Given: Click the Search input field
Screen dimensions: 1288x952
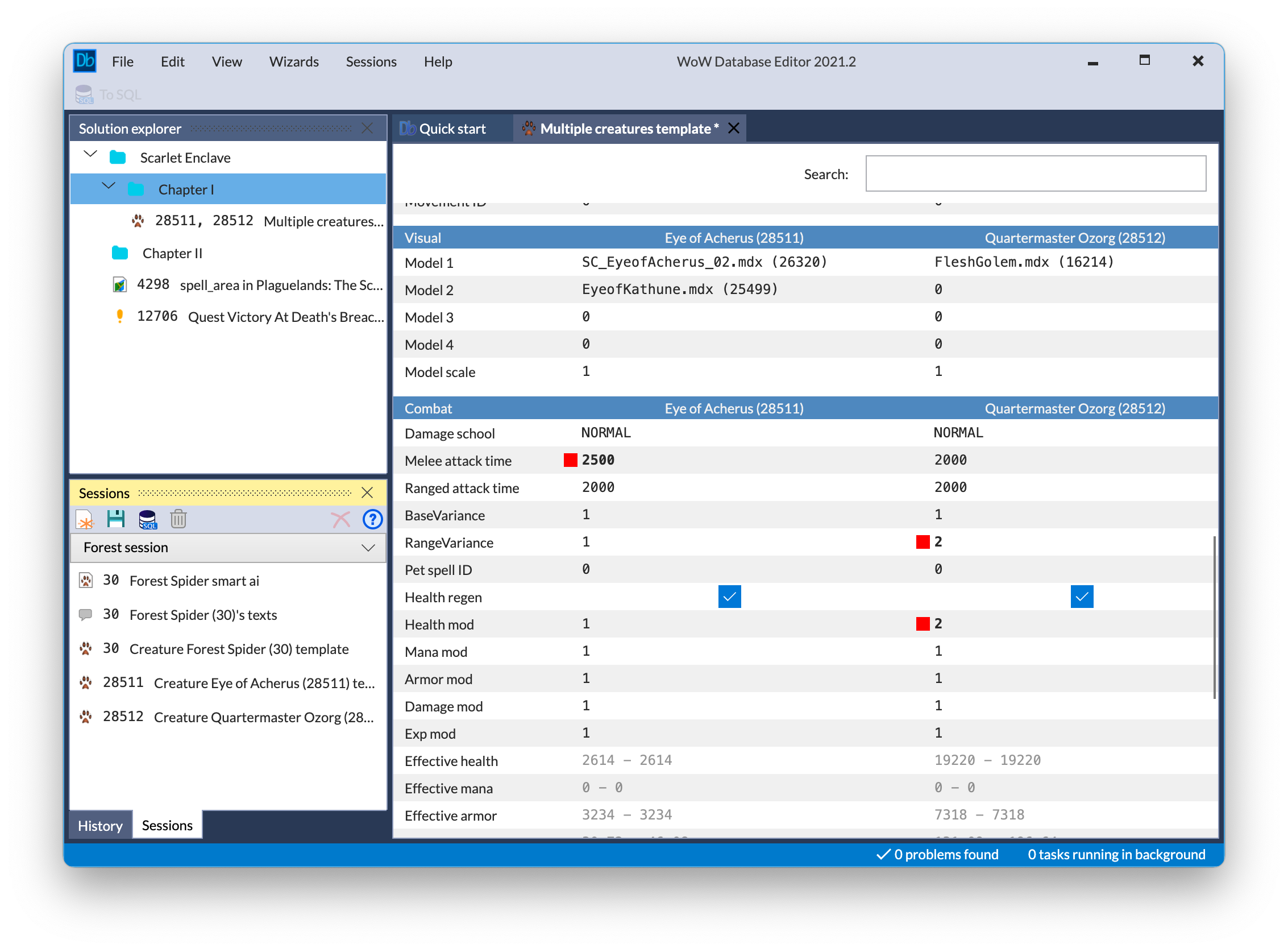Looking at the screenshot, I should (x=1035, y=173).
